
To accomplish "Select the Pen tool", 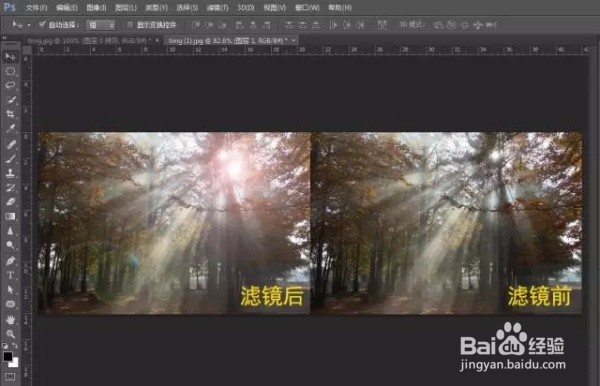I will pos(10,261).
